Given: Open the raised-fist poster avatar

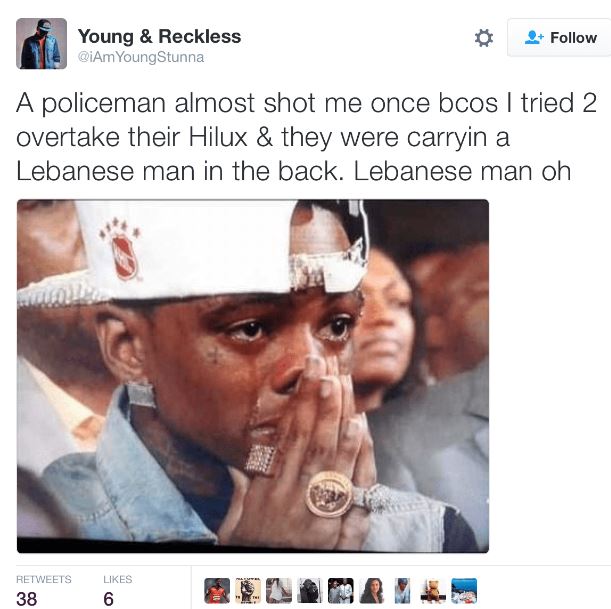Looking at the screenshot, I should pyautogui.click(x=248, y=591).
